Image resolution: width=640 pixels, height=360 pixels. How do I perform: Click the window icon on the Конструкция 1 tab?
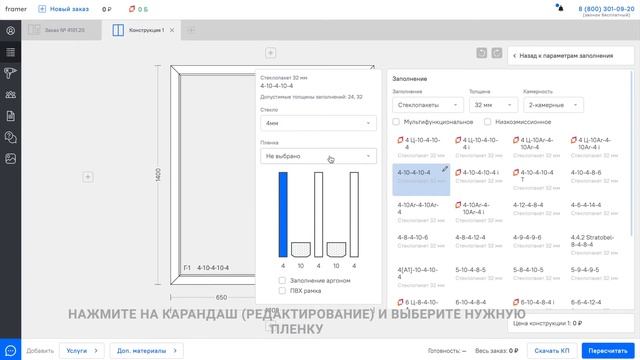pyautogui.click(x=118, y=30)
